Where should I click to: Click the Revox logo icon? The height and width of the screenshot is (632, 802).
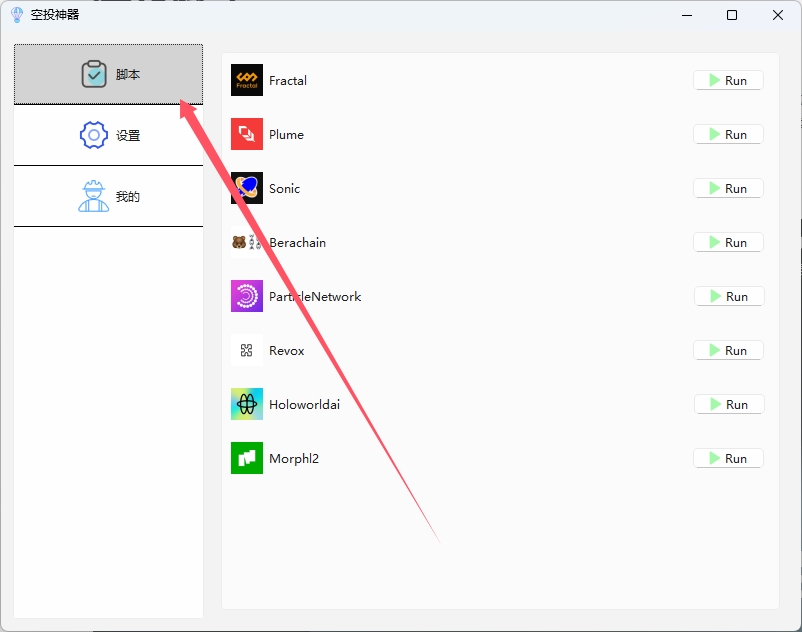247,350
